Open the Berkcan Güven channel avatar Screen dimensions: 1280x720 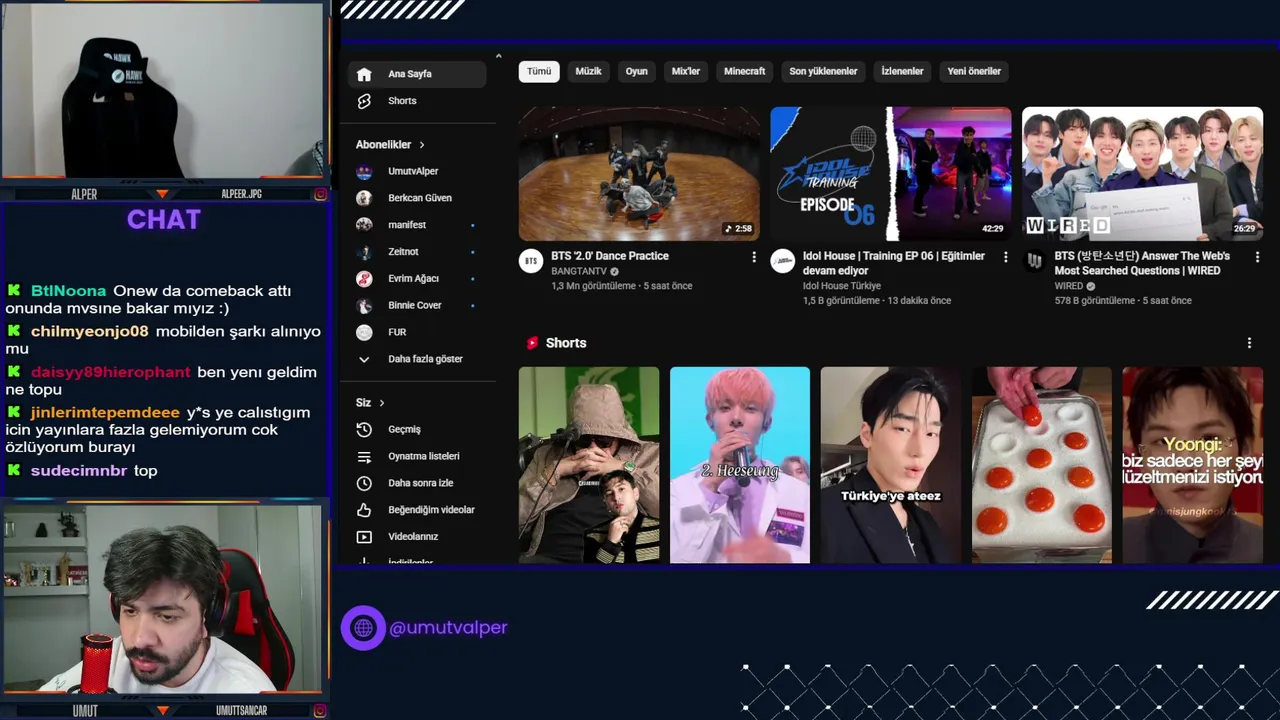364,198
